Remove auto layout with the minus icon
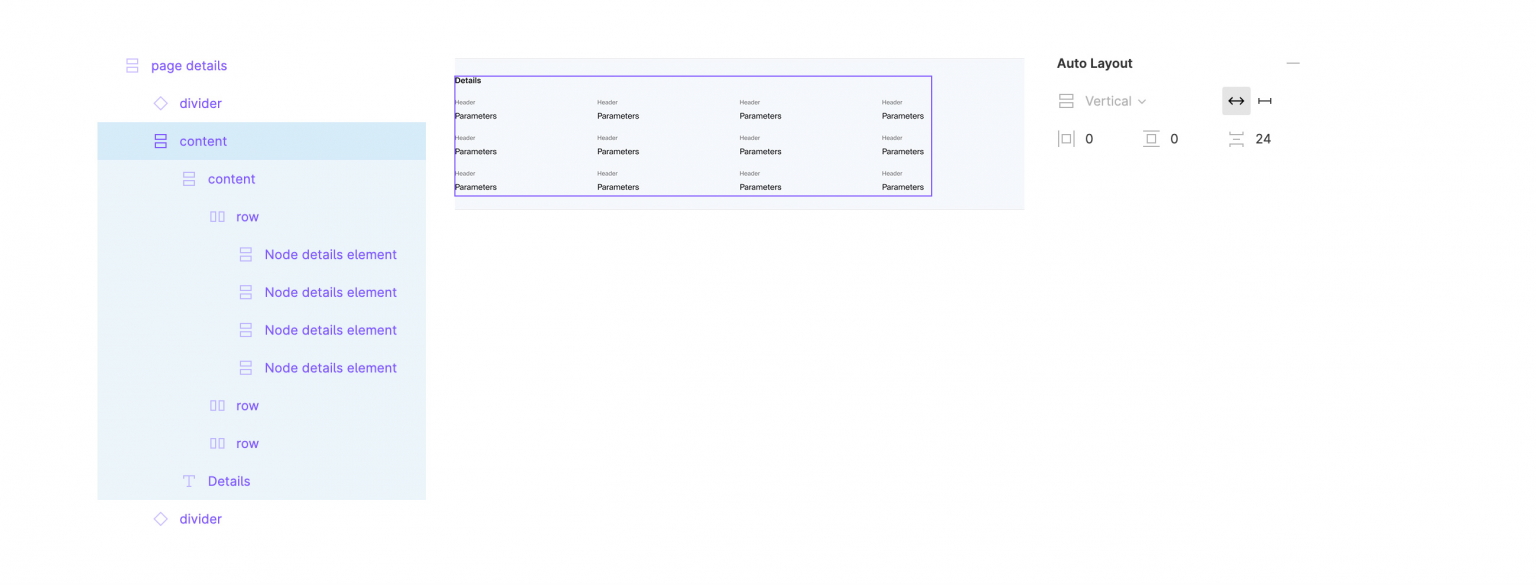This screenshot has width=1536, height=585. coord(1293,63)
